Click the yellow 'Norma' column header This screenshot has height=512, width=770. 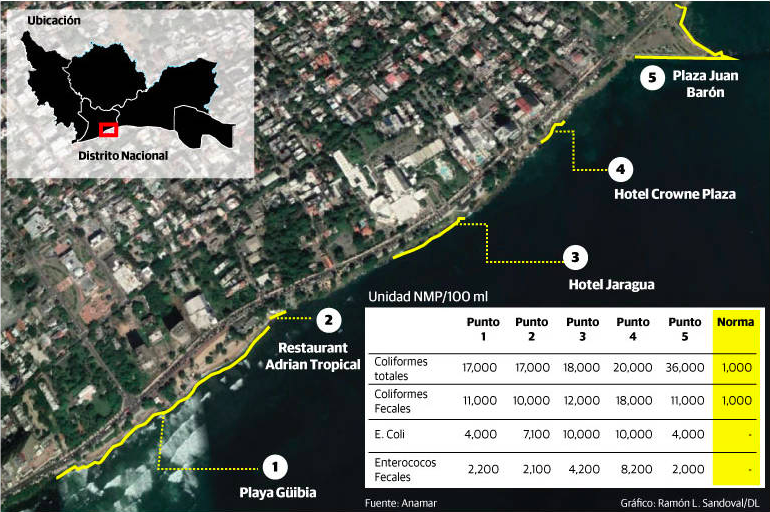coord(735,322)
